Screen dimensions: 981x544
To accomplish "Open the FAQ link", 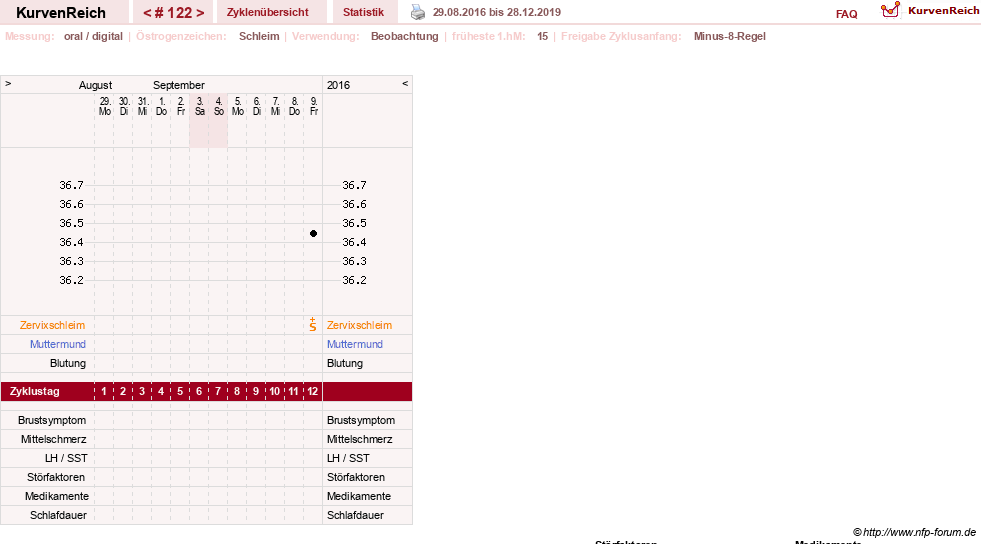I will pyautogui.click(x=846, y=14).
